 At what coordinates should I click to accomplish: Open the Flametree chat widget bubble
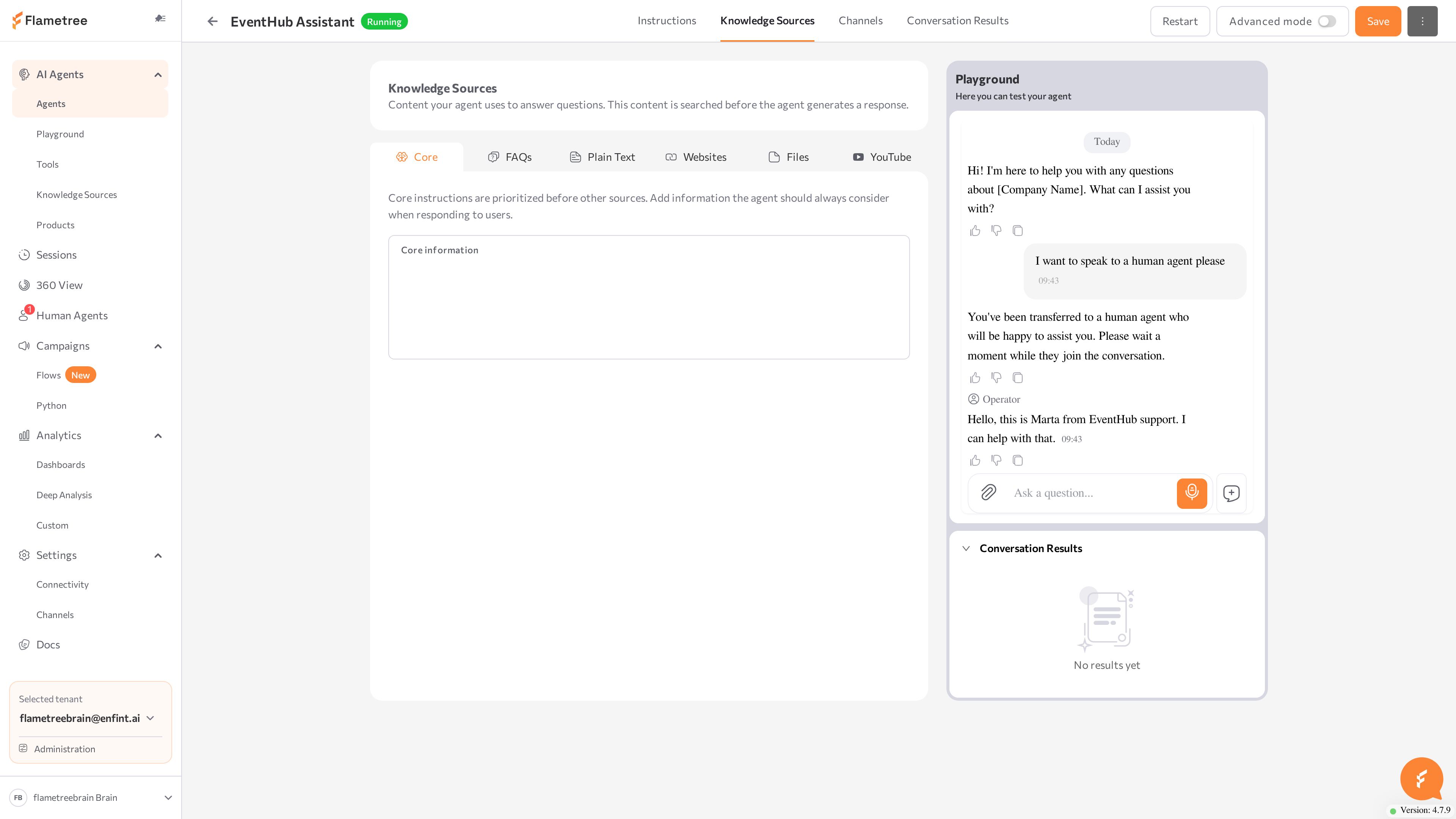click(x=1421, y=779)
